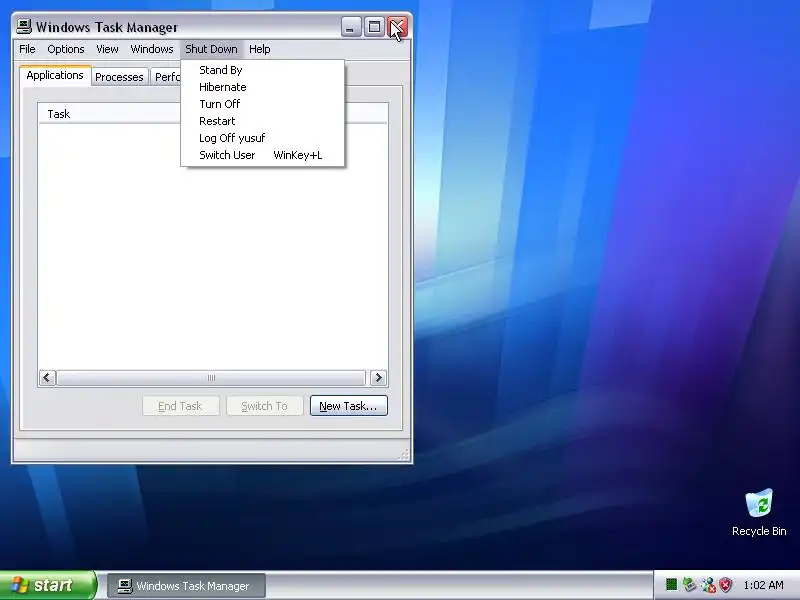Open the partially hidden Performance tab
The width and height of the screenshot is (800, 600).
click(x=166, y=77)
